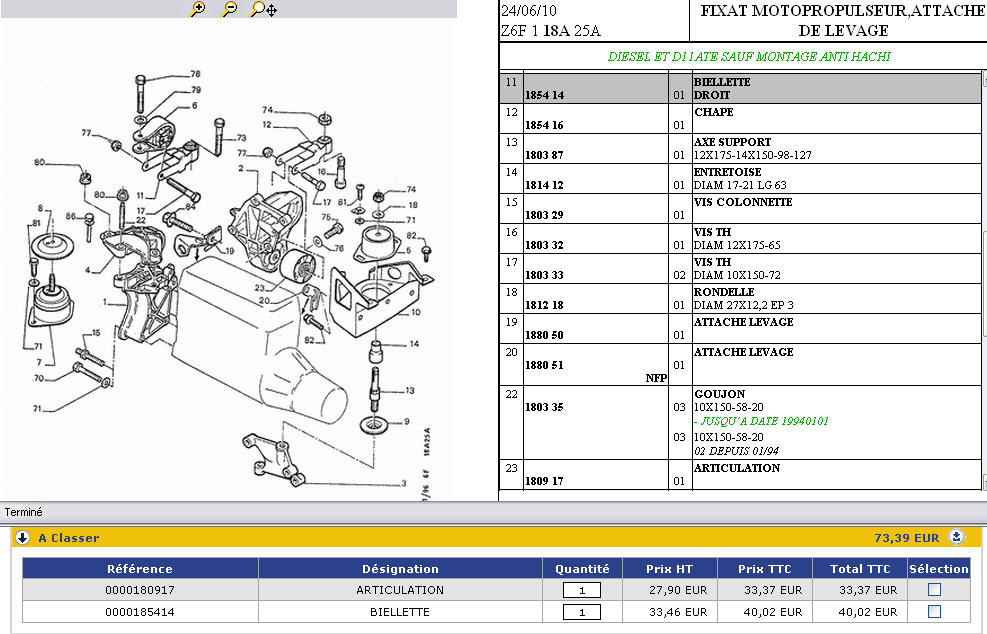987x634 pixels.
Task: Collapse the A Classer section arrow
Action: click(x=22, y=537)
